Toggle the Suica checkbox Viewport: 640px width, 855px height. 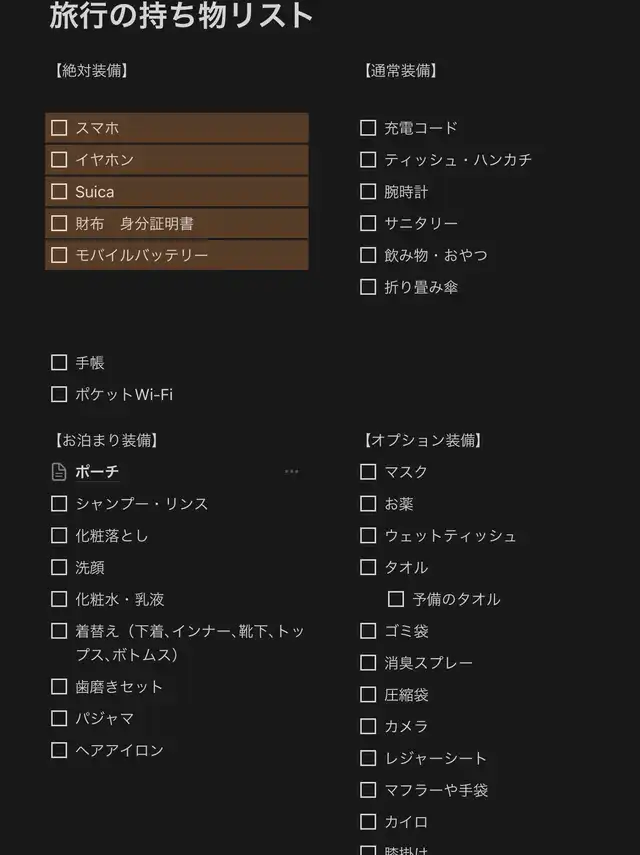pyautogui.click(x=59, y=192)
